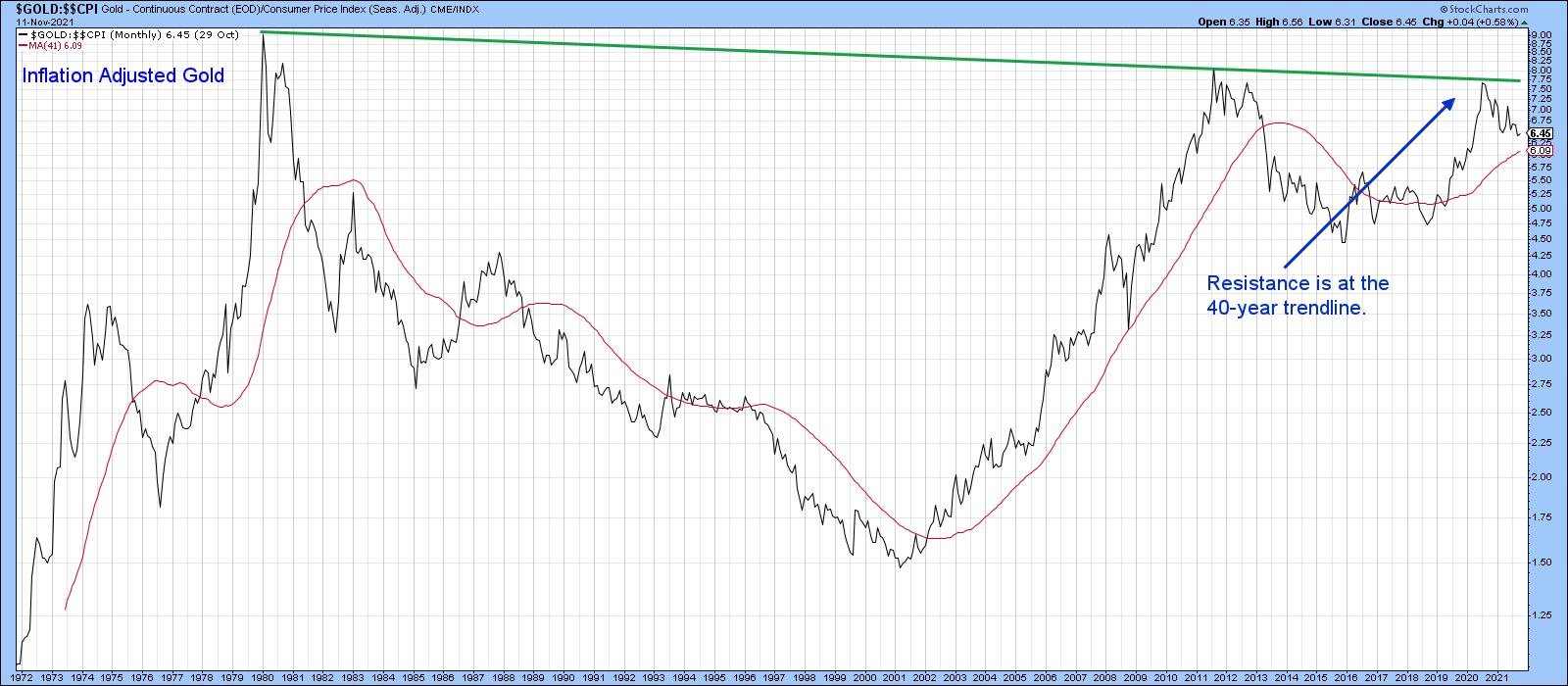Click the 4.00 level on price axis
This screenshot has height=686, width=1568.
point(1539,274)
